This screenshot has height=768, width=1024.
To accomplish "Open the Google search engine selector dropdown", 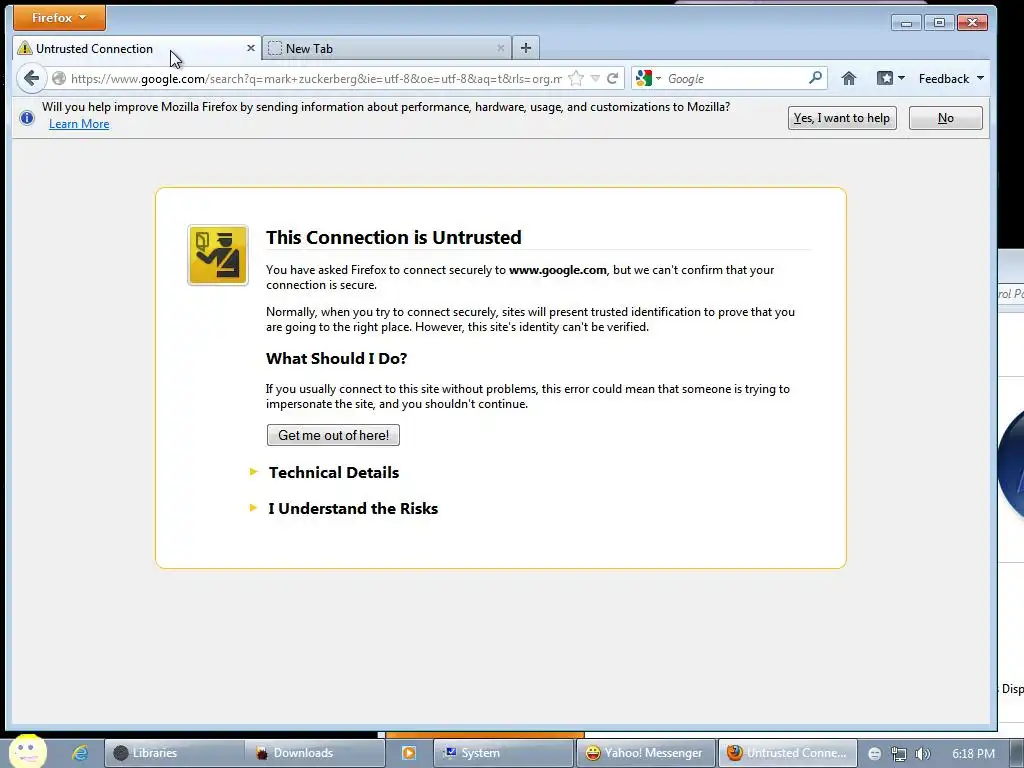I will (x=648, y=78).
